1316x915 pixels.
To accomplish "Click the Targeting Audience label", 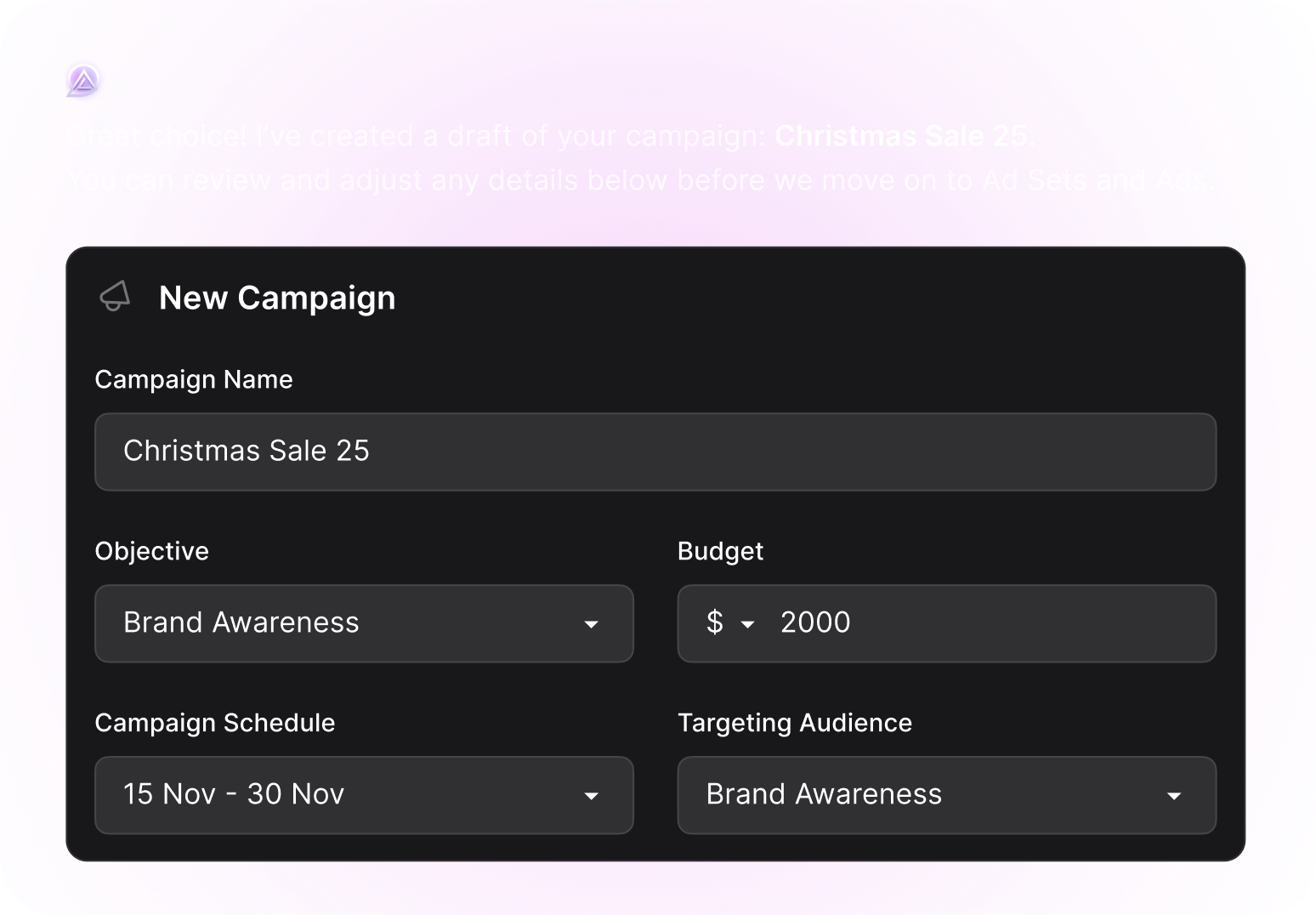I will point(795,723).
